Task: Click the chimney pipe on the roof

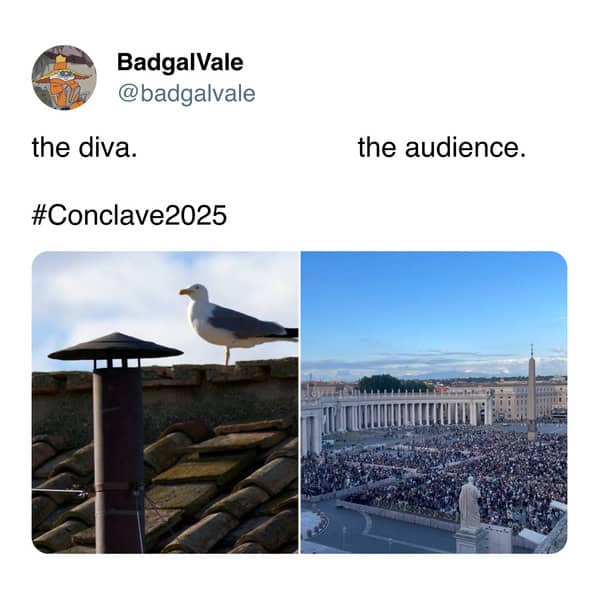Action: (118, 458)
